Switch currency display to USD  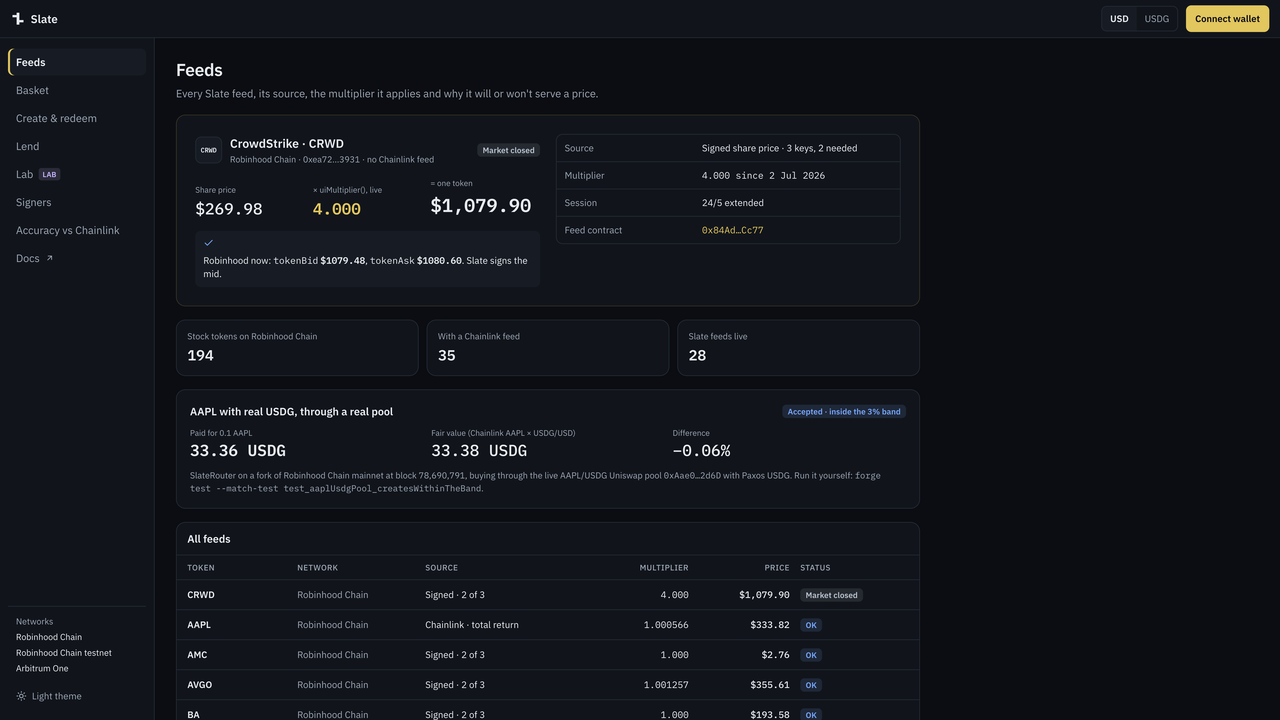tap(1119, 19)
